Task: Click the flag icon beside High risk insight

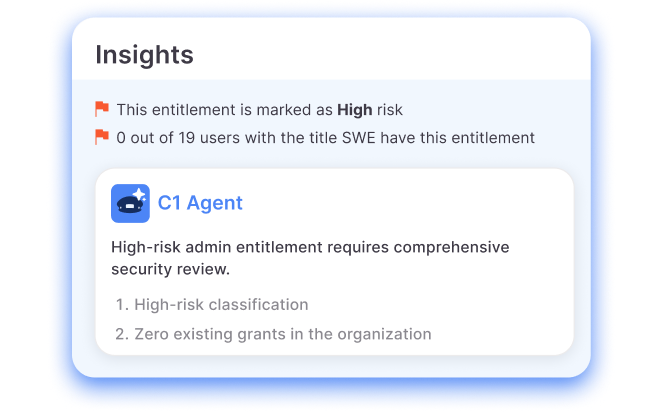Action: 101,109
